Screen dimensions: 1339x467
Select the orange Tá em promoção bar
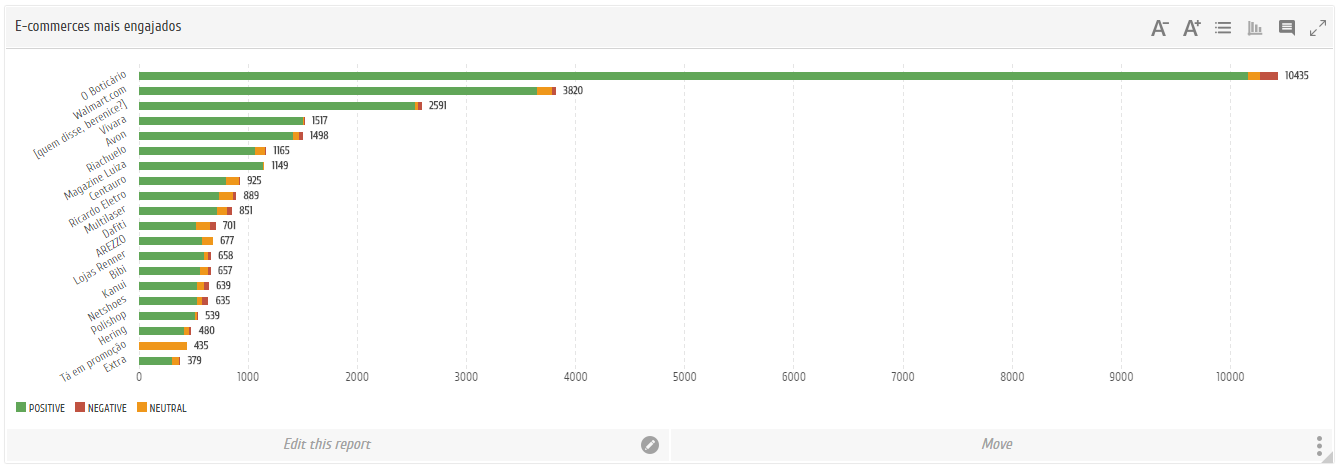click(163, 346)
